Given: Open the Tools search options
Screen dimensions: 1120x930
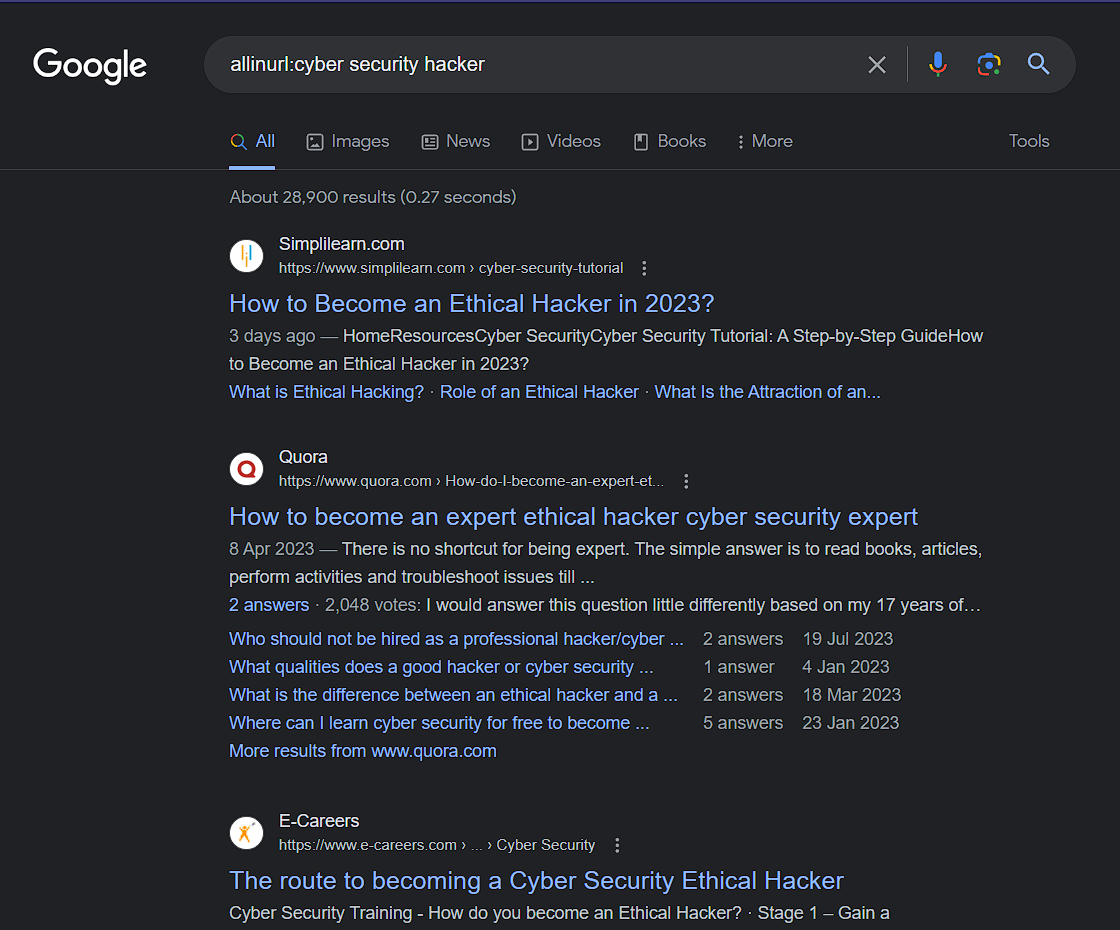Looking at the screenshot, I should click(x=1029, y=141).
